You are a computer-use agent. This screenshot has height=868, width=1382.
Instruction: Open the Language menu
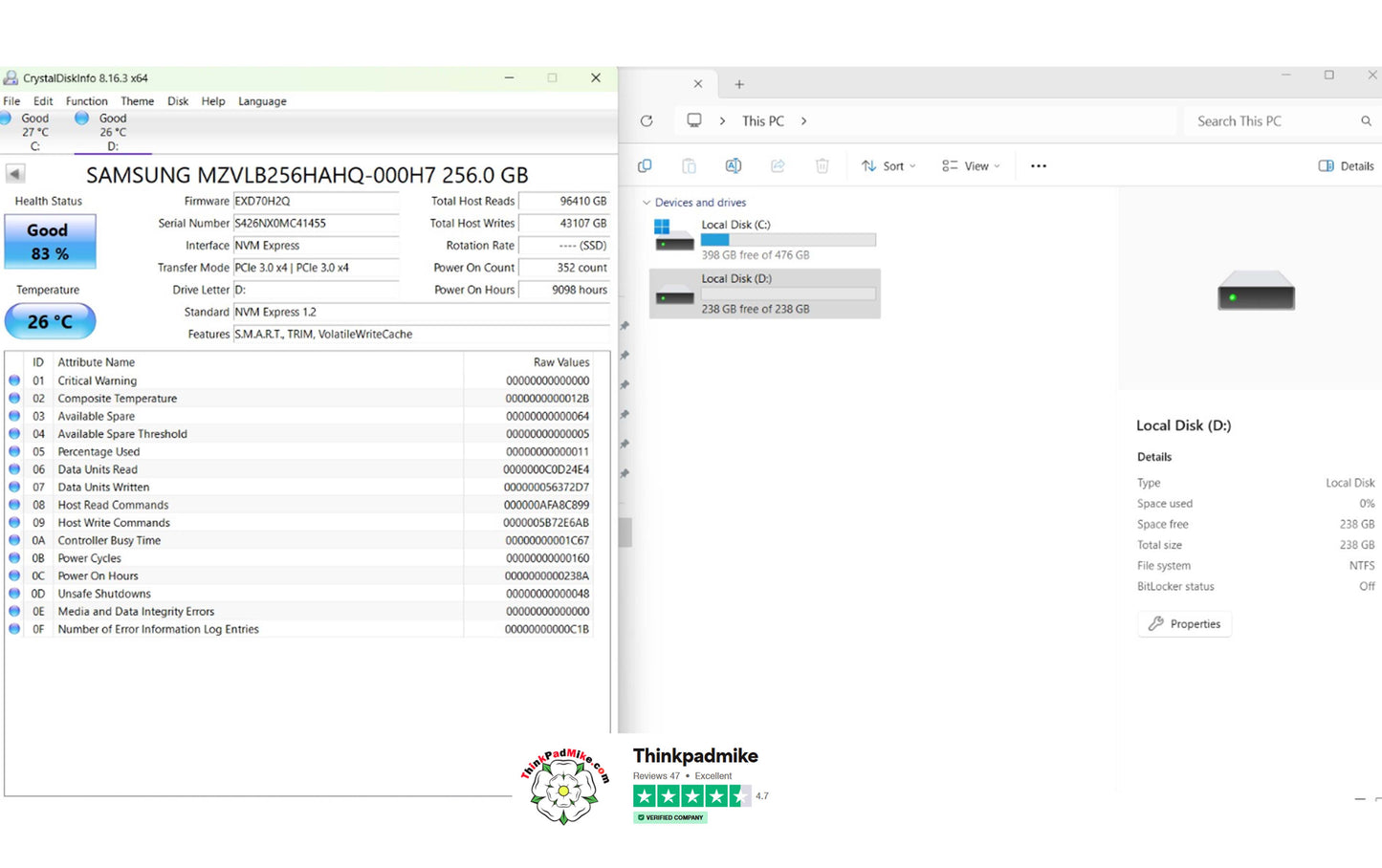(x=262, y=101)
